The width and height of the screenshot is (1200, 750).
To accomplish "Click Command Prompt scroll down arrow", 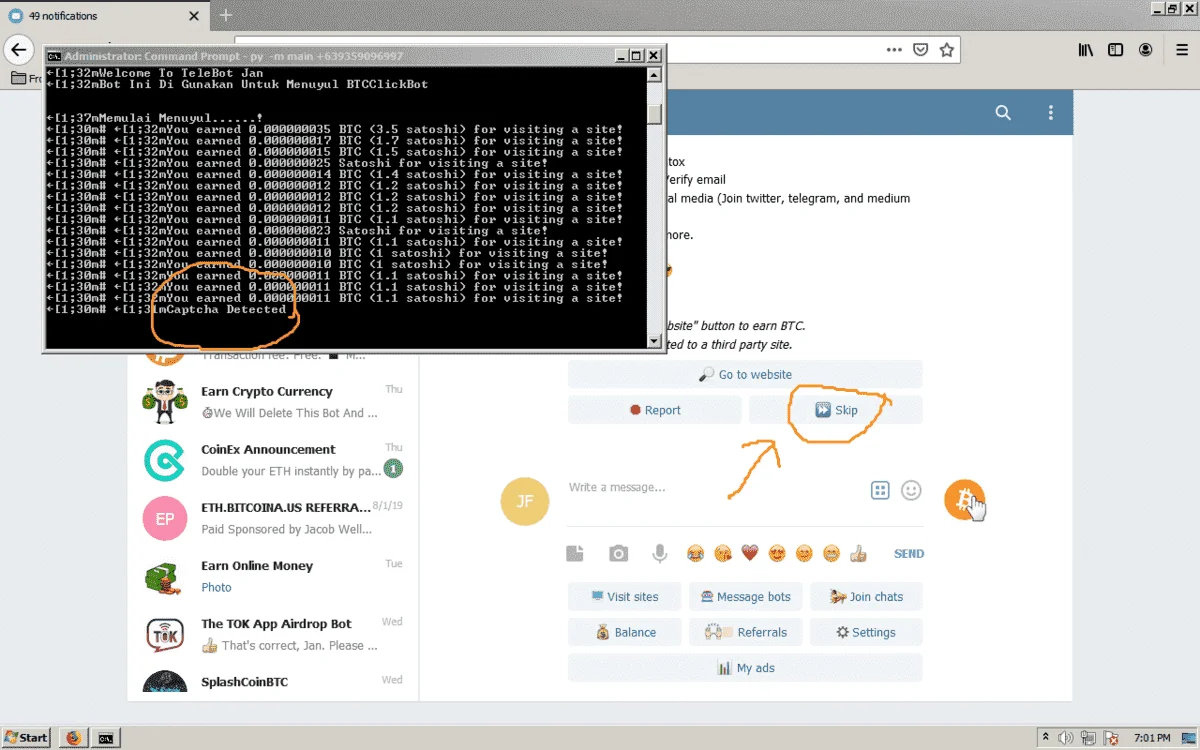I will (654, 341).
